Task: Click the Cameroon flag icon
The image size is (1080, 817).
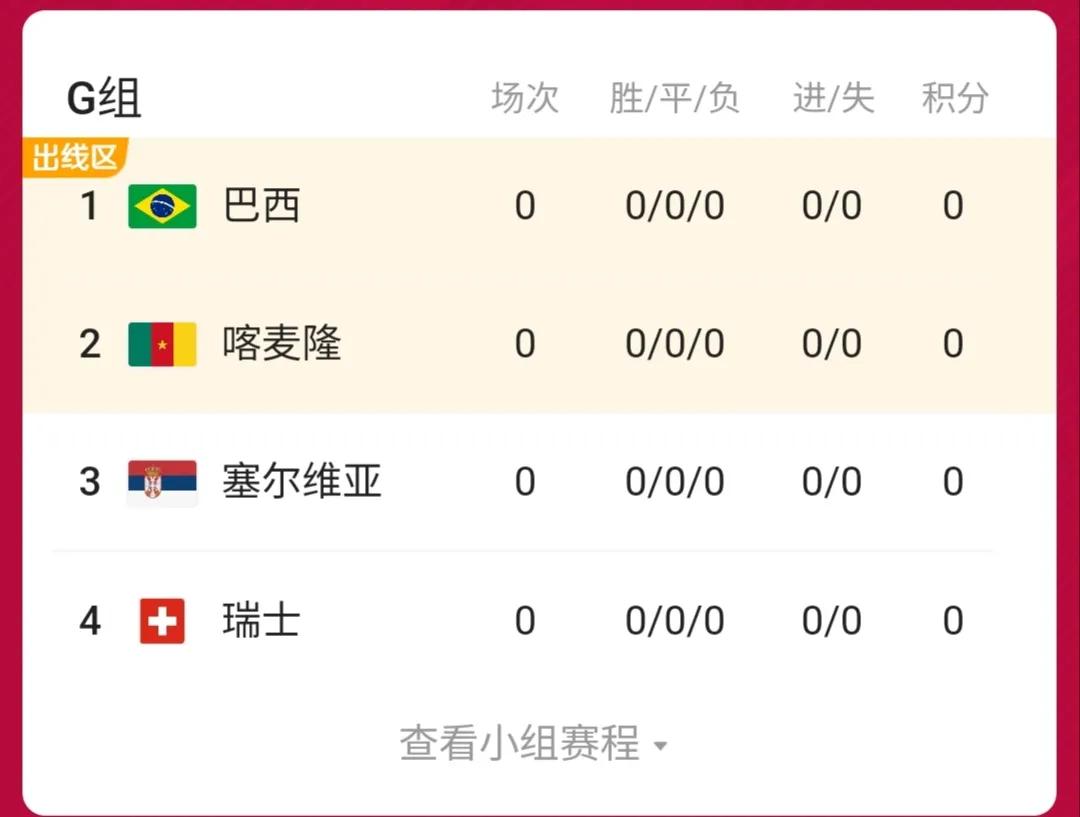Action: 163,343
